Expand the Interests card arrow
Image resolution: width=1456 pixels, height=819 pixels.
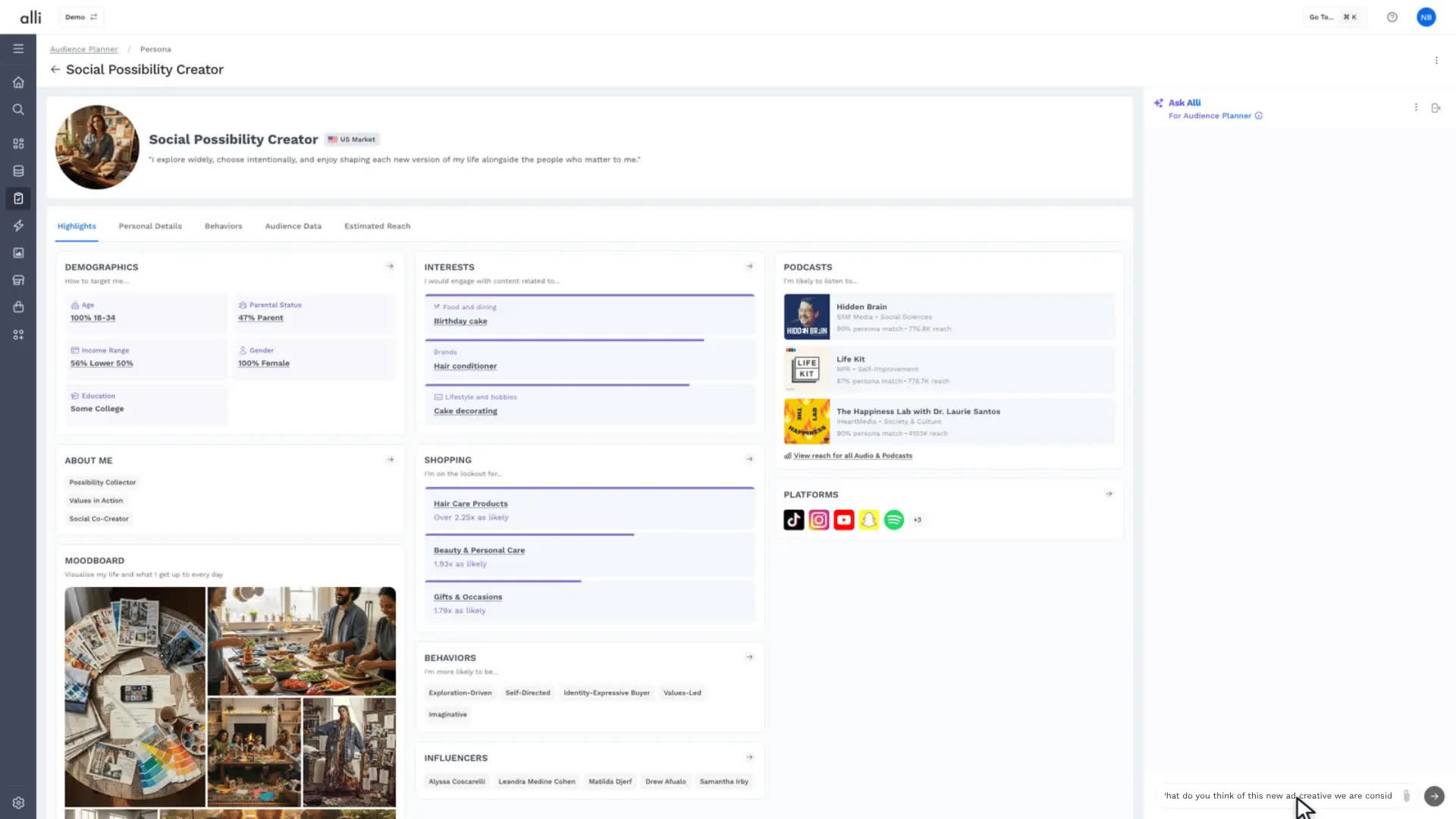pyautogui.click(x=750, y=266)
